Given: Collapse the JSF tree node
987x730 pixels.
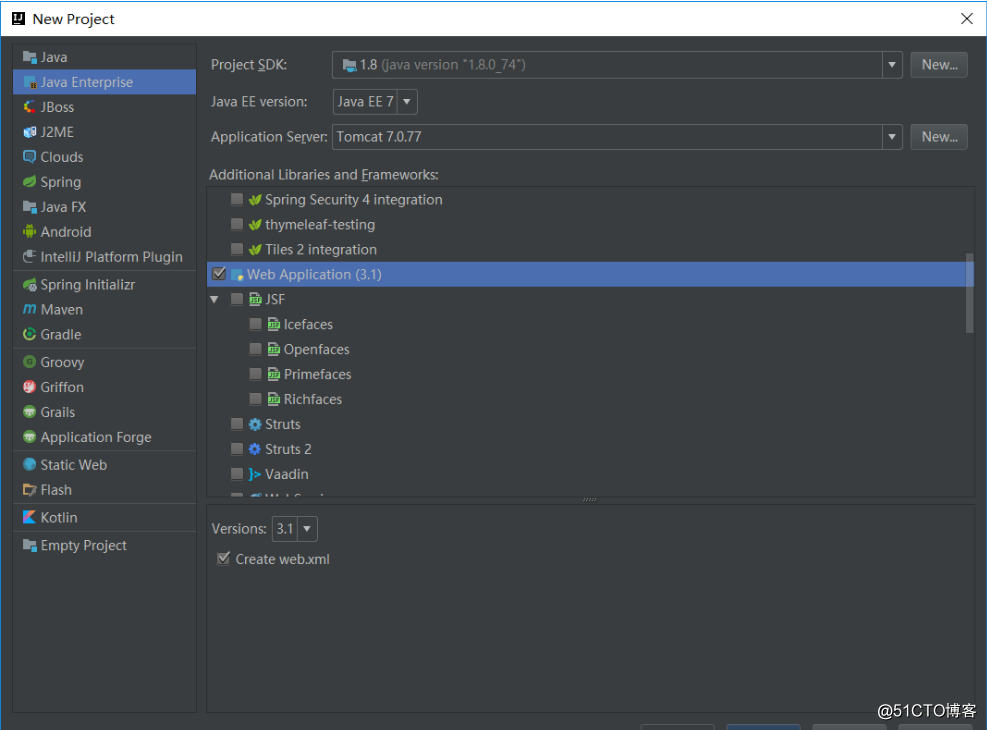Looking at the screenshot, I should tap(215, 300).
